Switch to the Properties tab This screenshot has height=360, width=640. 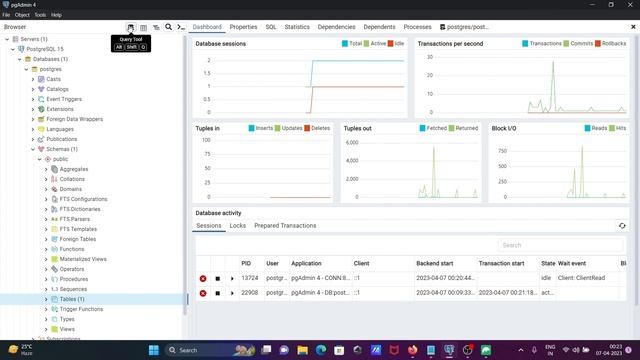[243, 27]
